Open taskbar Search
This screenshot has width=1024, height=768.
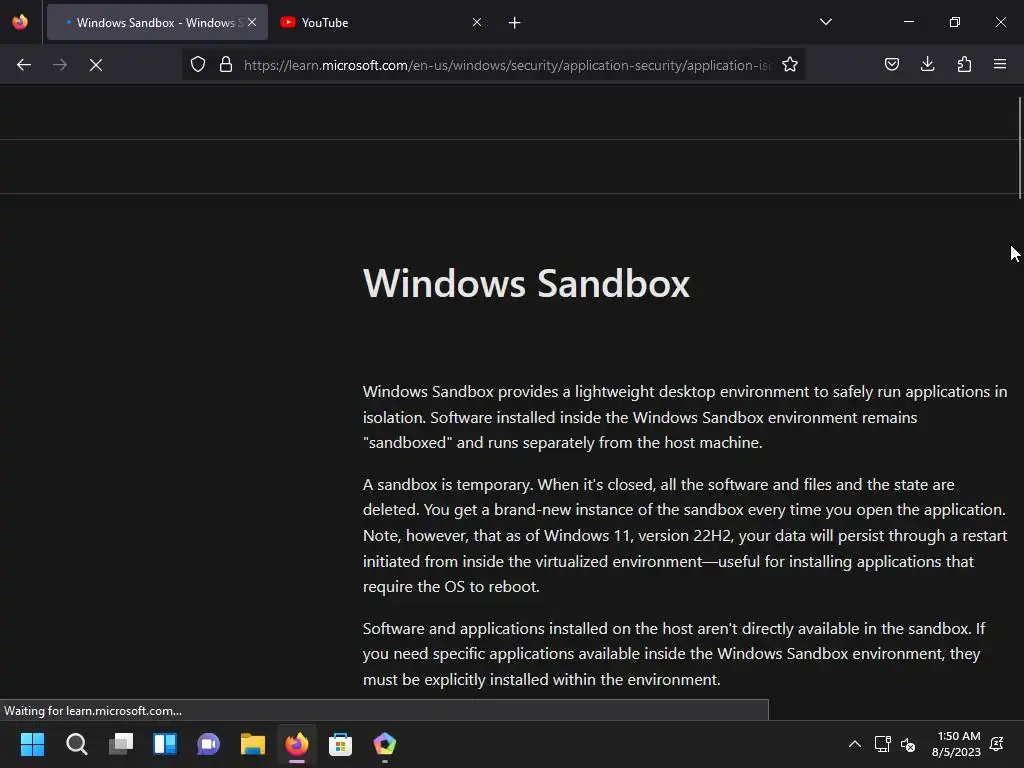[76, 744]
